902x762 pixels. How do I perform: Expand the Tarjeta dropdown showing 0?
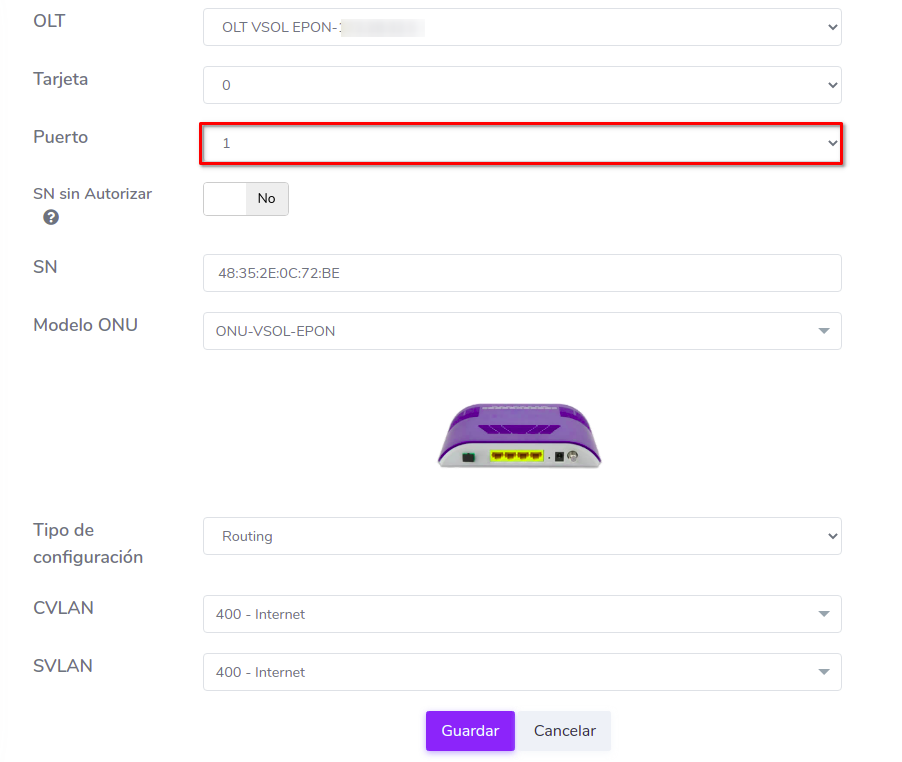pyautogui.click(x=521, y=86)
